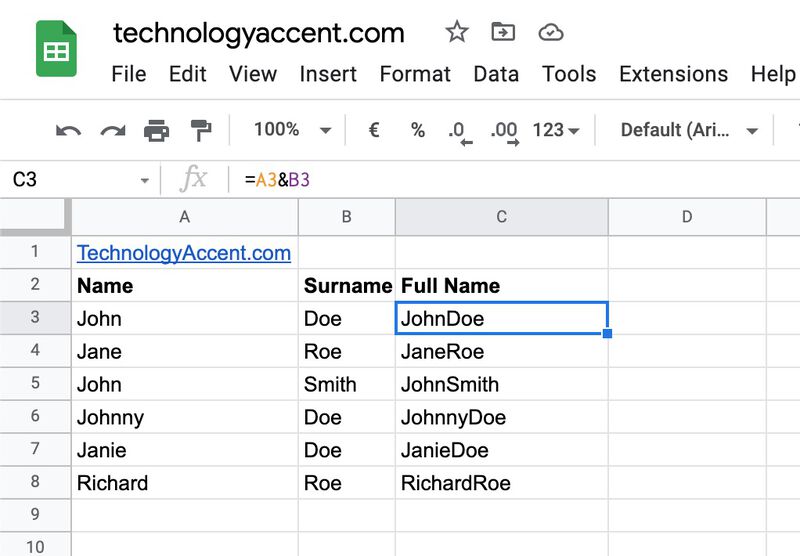Select column D header
The height and width of the screenshot is (556, 800).
687,217
